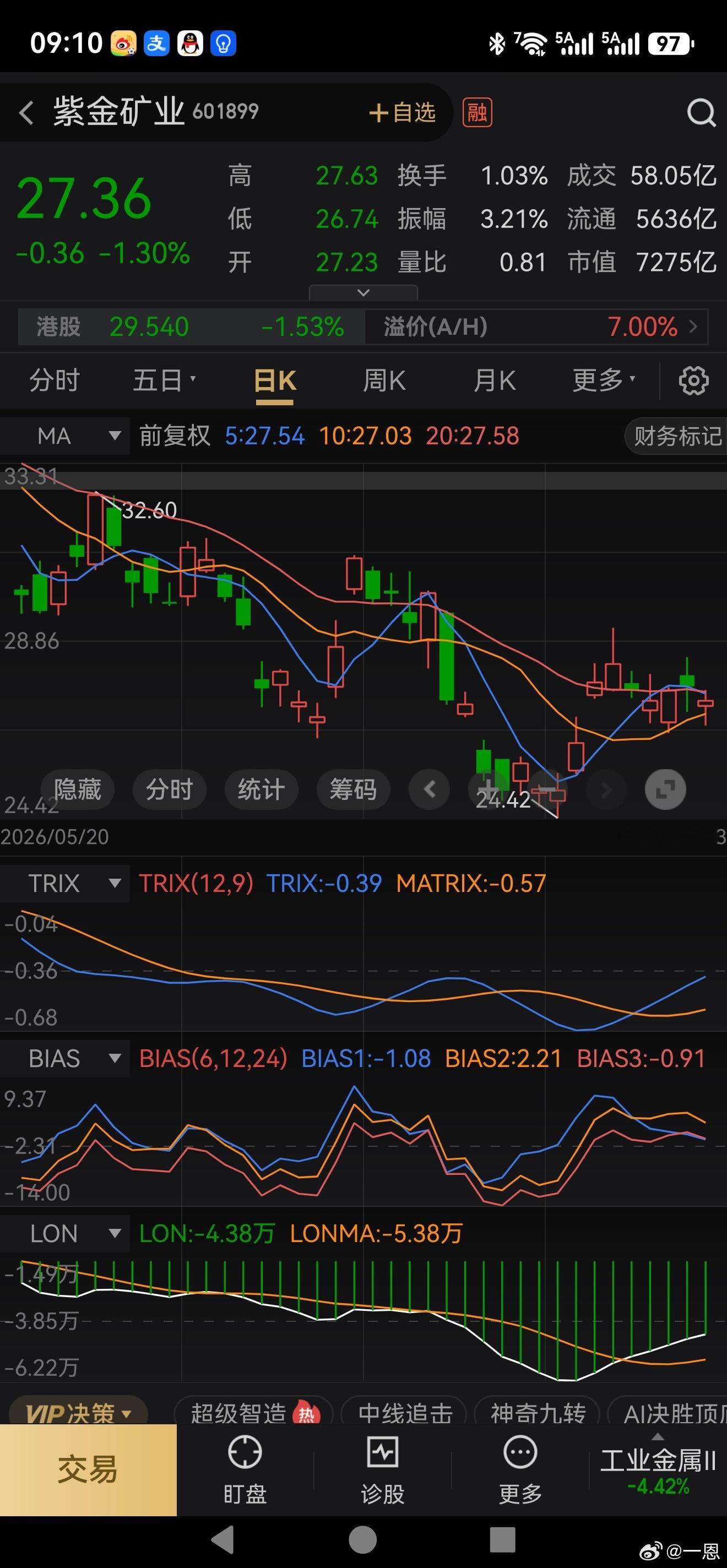The image size is (727, 1568).
Task: Select the 日K tab
Action: tap(275, 382)
